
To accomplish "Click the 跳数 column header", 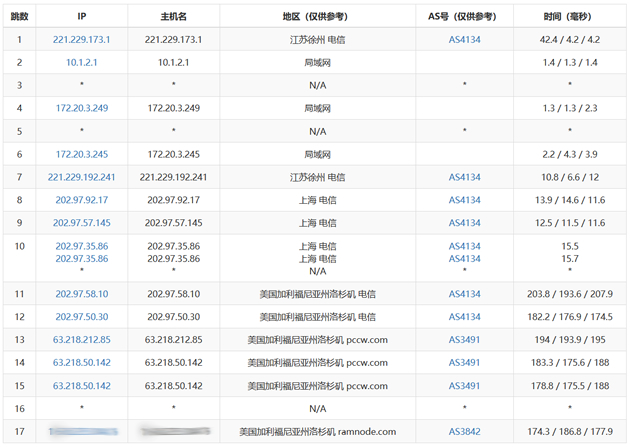I will (19, 17).
